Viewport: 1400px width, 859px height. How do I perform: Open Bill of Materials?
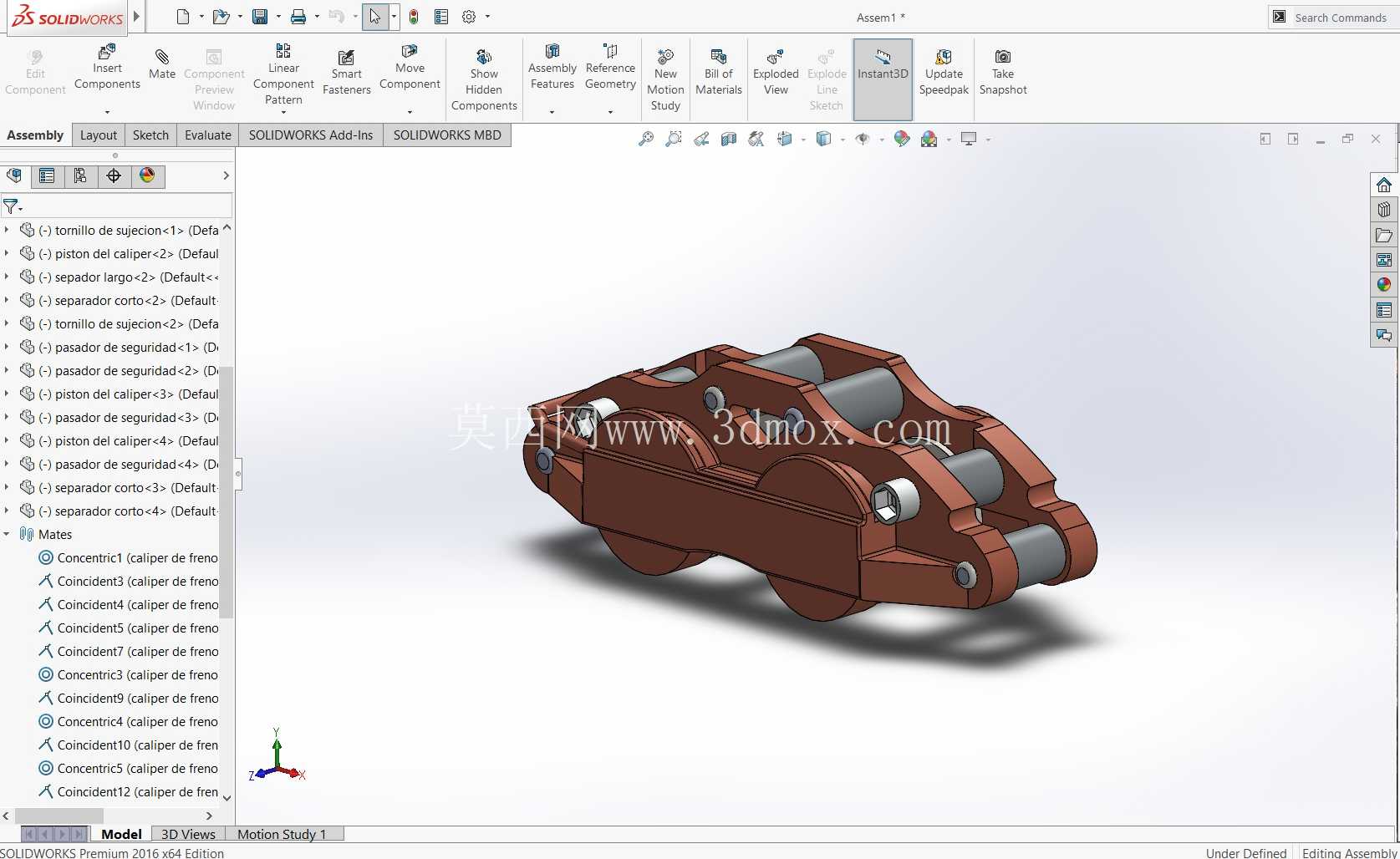719,73
